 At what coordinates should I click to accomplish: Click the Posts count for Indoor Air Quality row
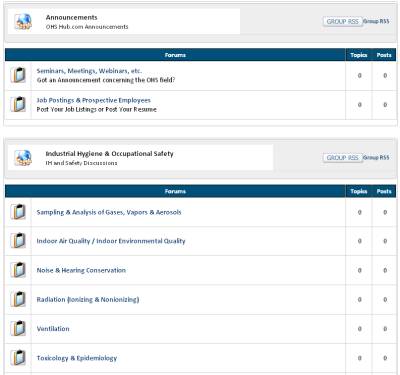point(385,241)
